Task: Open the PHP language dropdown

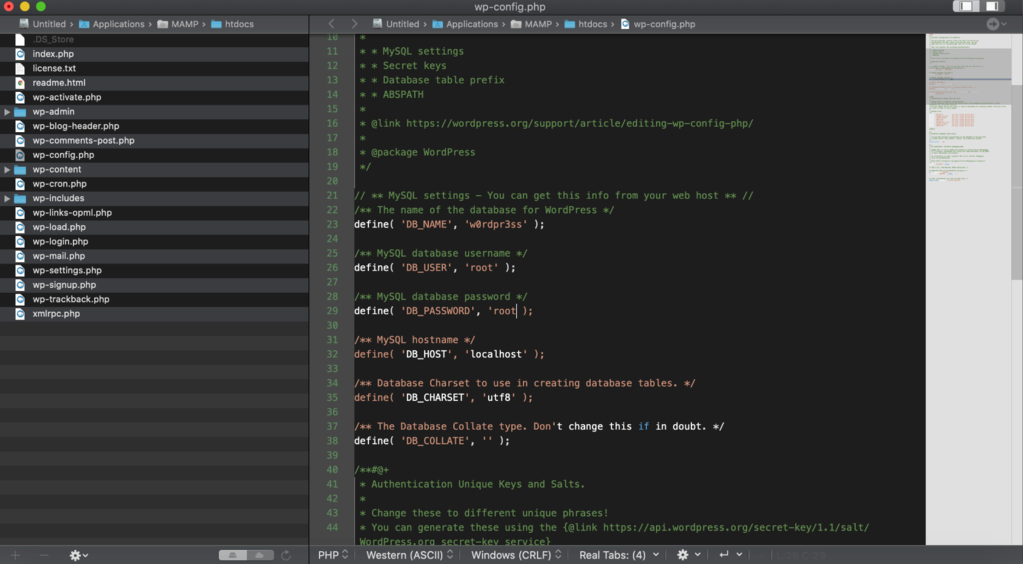Action: point(333,554)
